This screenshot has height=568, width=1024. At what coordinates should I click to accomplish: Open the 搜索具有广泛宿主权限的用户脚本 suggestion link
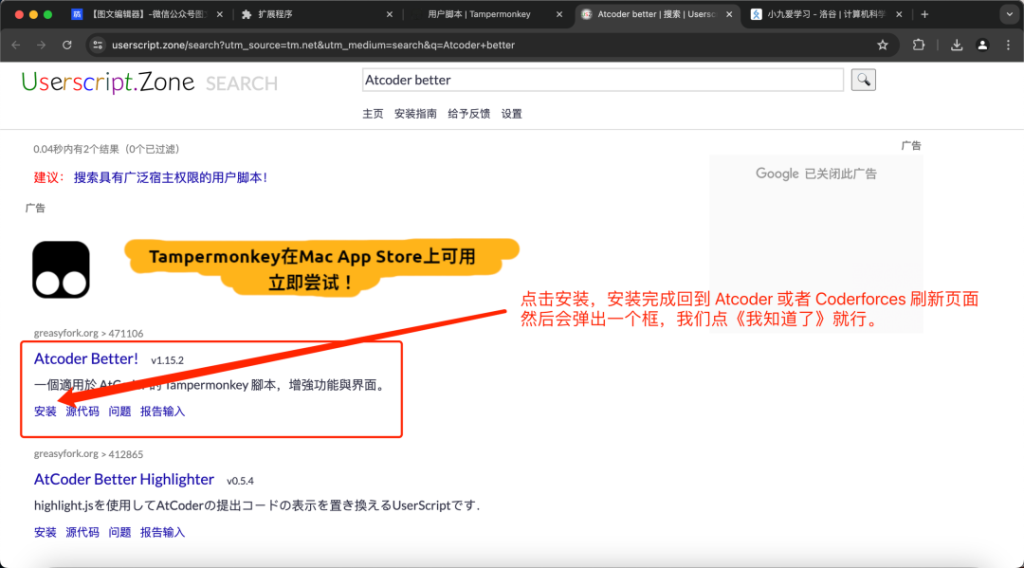(170, 178)
